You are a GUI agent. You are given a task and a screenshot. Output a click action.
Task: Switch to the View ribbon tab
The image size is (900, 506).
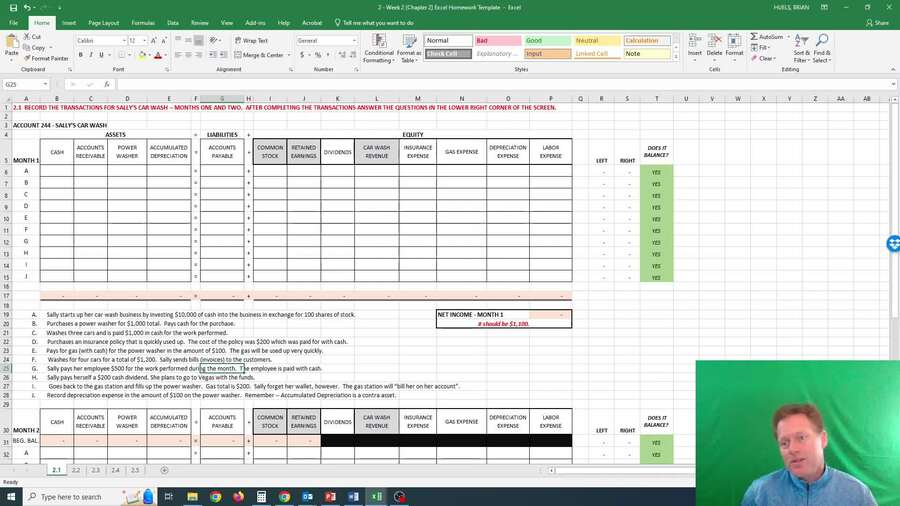(227, 23)
